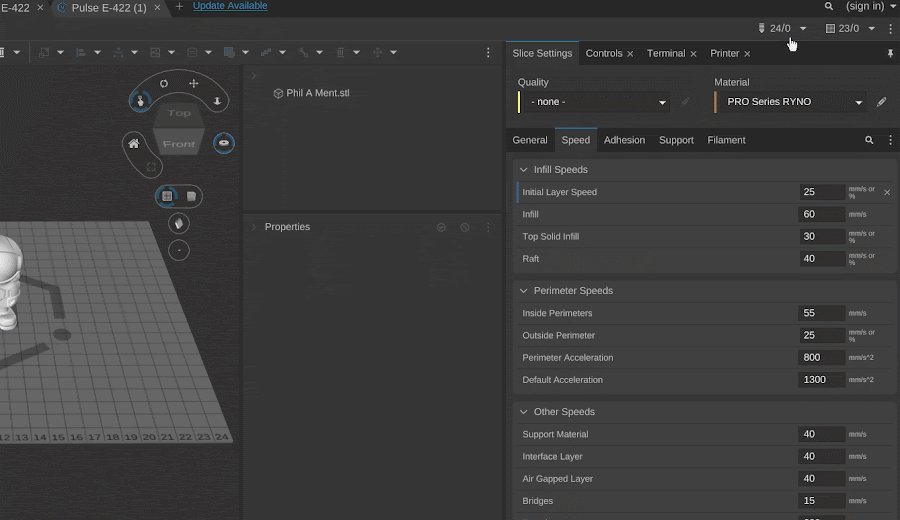The height and width of the screenshot is (520, 900).
Task: Click the Phil A Ment.stl item
Action: (317, 93)
